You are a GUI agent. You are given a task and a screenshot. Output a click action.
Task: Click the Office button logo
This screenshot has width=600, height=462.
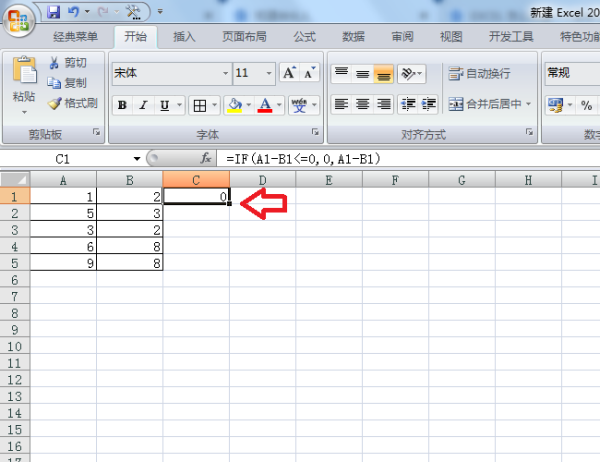point(19,20)
